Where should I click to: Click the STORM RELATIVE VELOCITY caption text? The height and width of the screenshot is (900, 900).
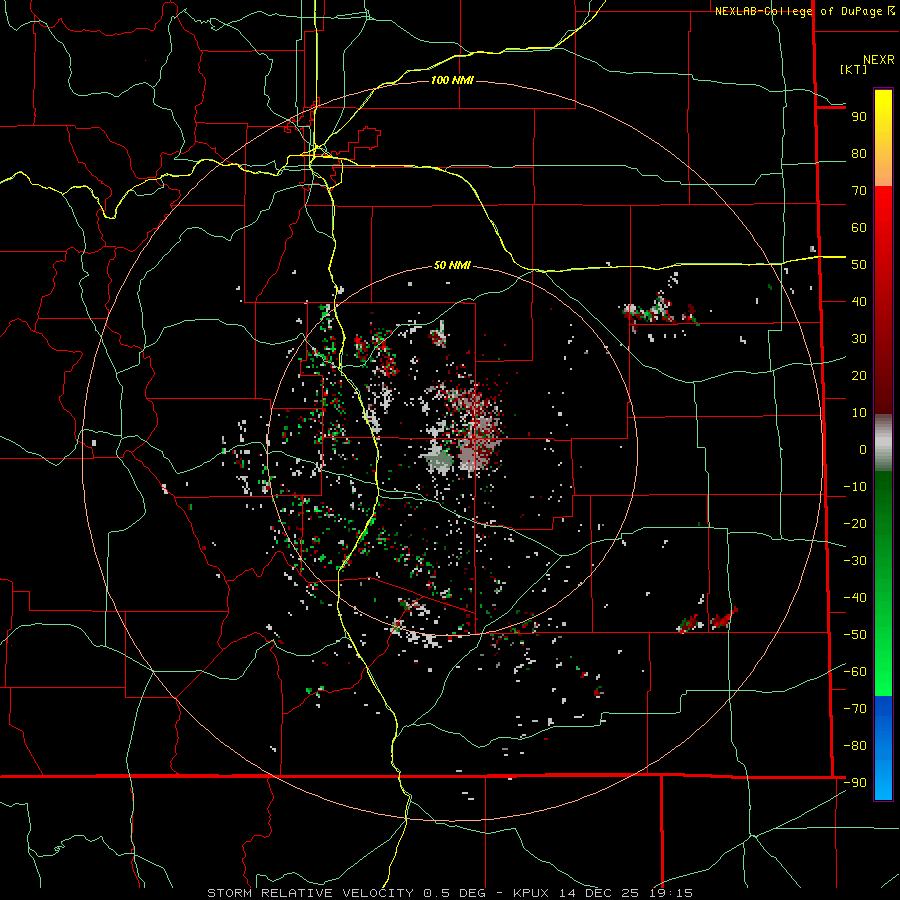310,893
